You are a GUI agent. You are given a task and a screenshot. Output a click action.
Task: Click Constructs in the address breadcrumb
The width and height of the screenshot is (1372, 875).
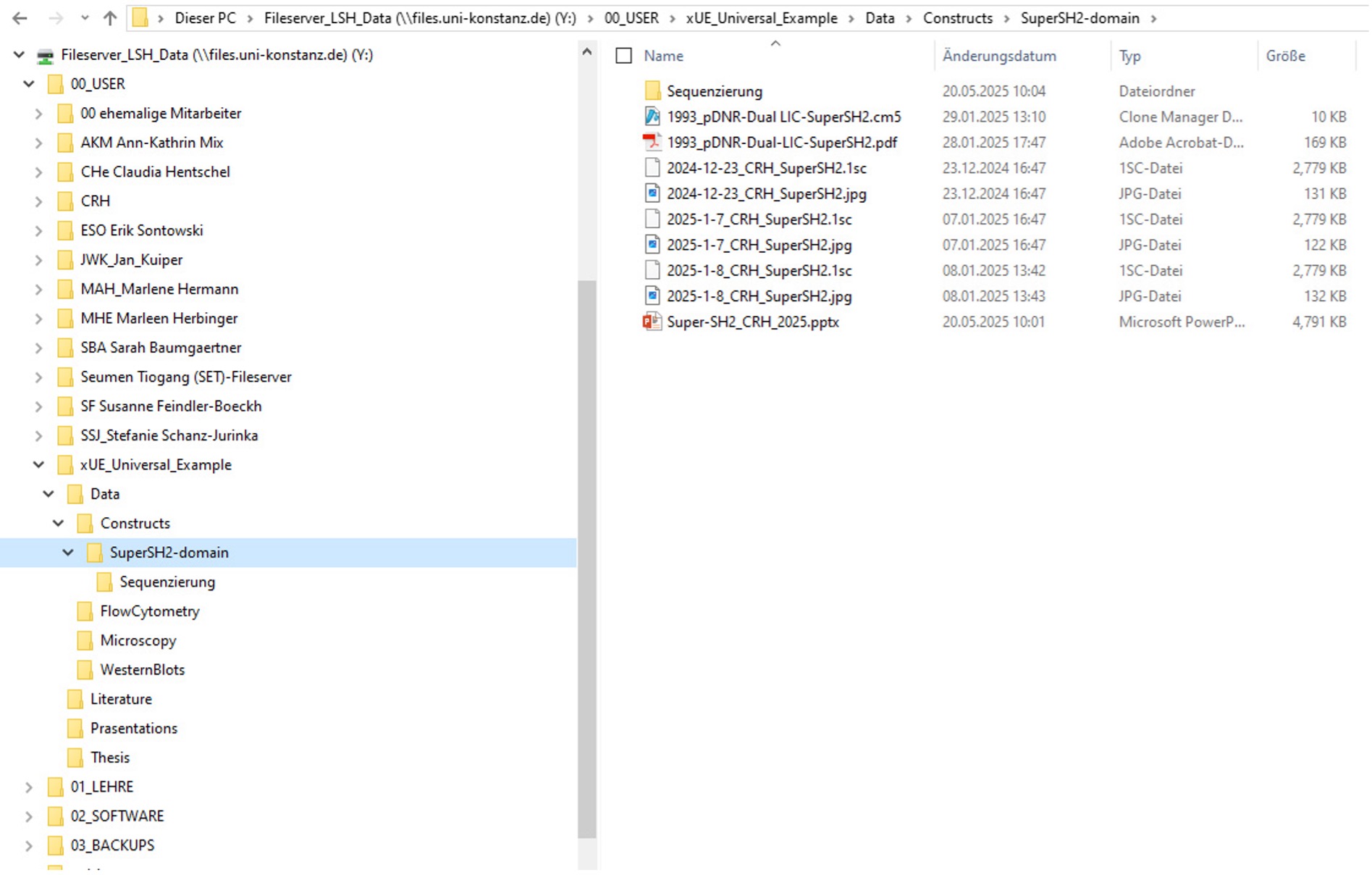957,19
